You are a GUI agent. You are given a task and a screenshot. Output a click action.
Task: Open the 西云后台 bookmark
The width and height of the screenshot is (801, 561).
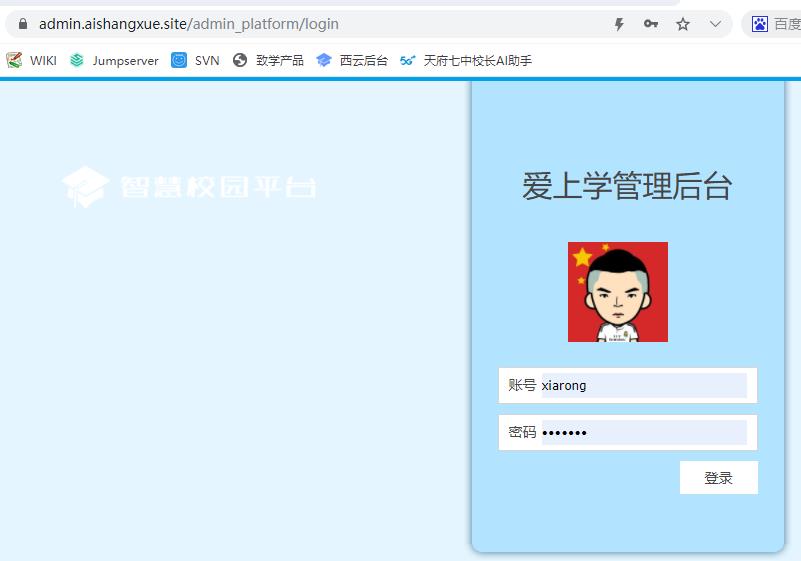pyautogui.click(x=352, y=60)
